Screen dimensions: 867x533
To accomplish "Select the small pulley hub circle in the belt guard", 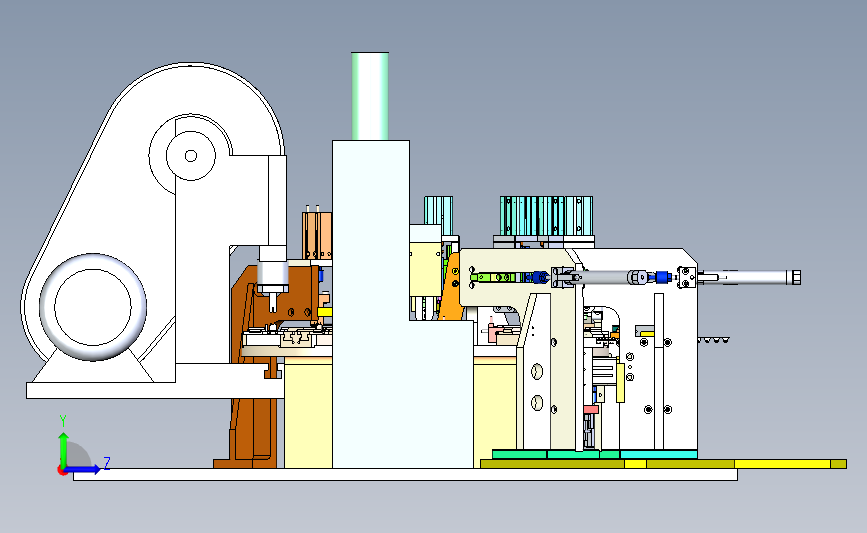I will point(191,156).
